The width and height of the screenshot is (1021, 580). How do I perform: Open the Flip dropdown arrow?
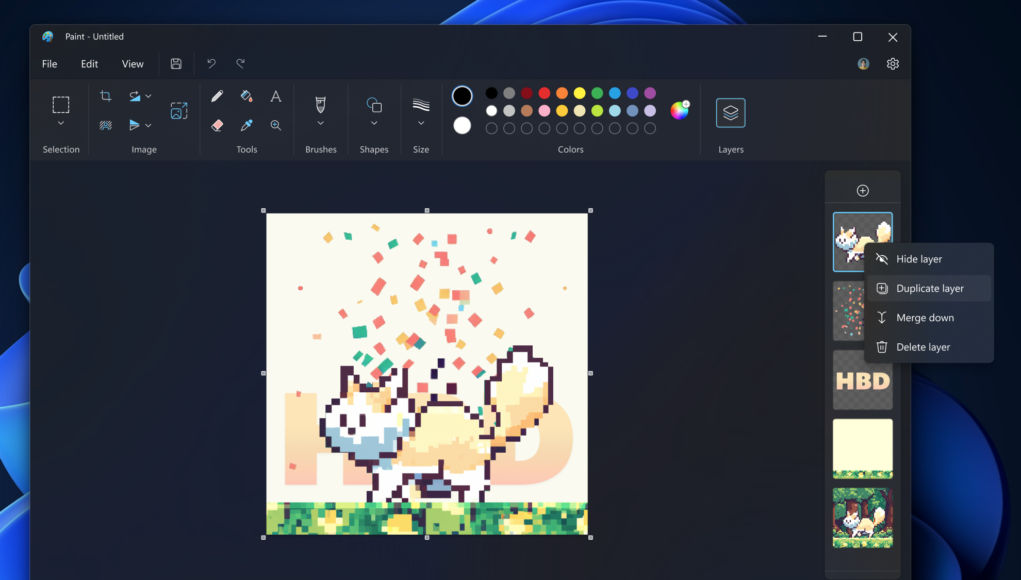pyautogui.click(x=148, y=125)
